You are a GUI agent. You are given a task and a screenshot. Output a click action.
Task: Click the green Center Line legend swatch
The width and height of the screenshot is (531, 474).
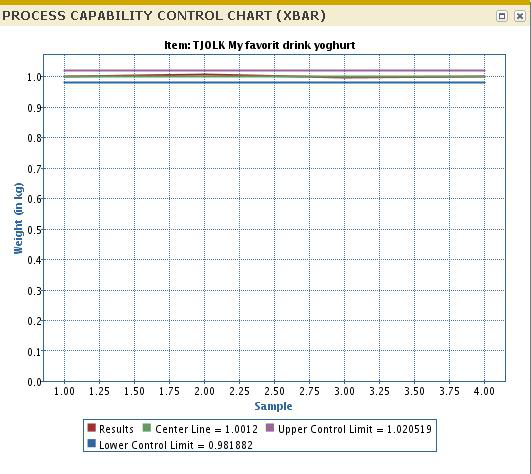[147, 428]
